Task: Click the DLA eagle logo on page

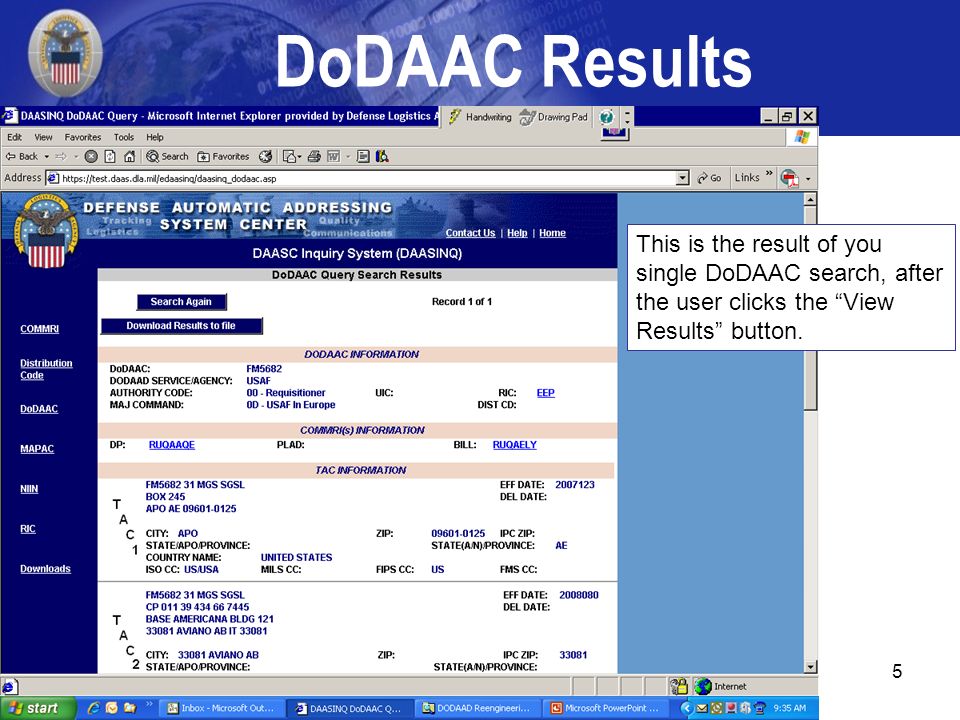Action: click(47, 233)
